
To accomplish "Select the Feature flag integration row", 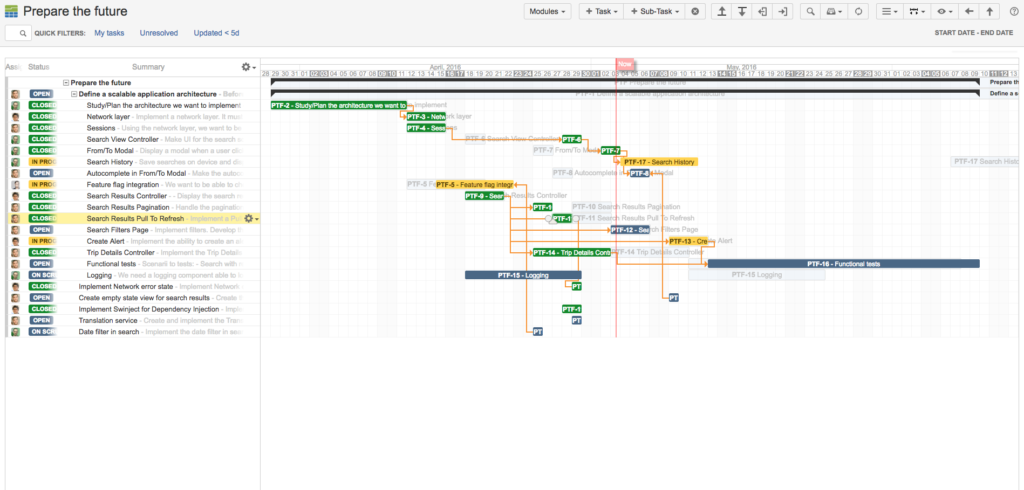I will coord(133,184).
